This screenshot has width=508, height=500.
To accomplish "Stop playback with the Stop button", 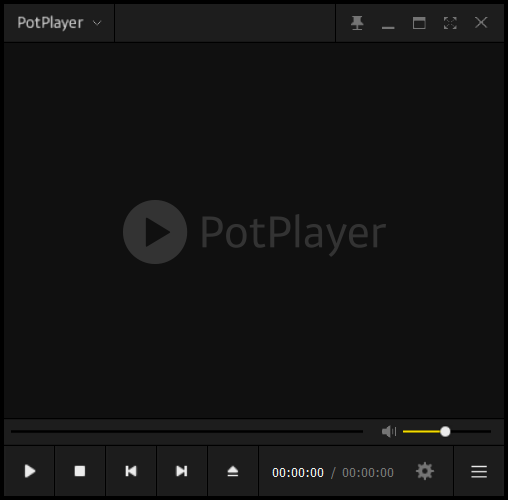I will click(x=80, y=471).
